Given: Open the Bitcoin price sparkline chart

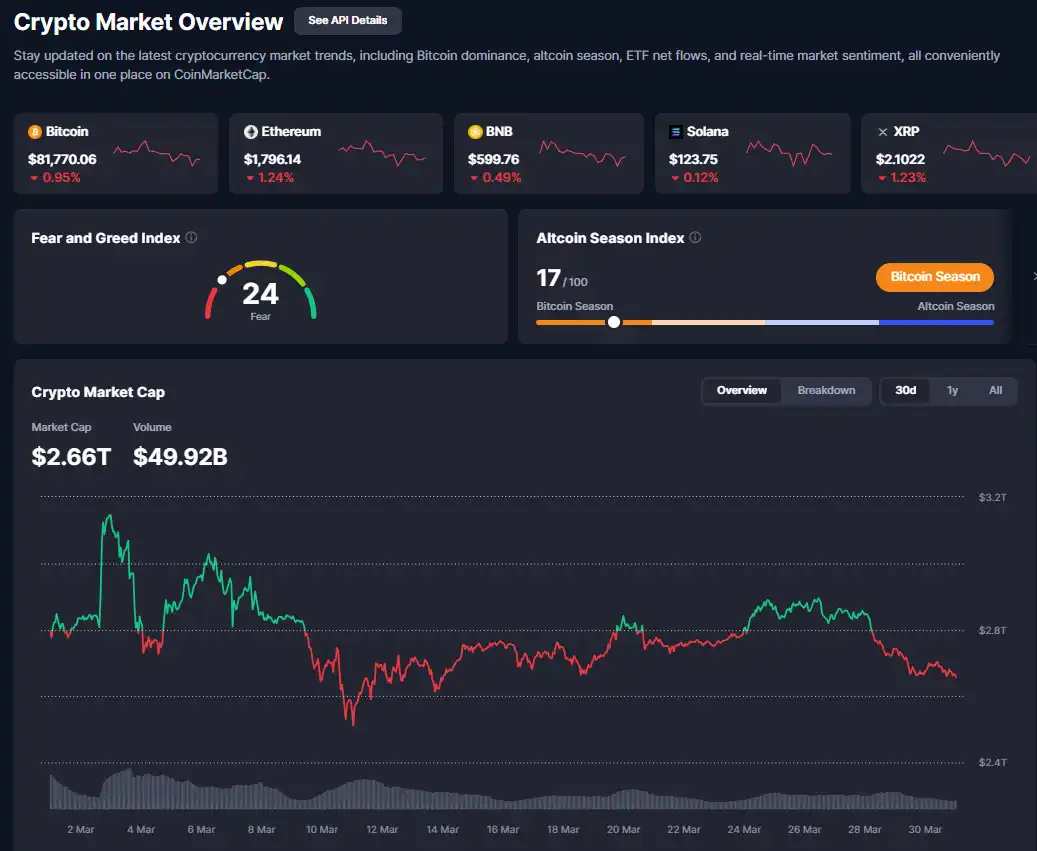Looking at the screenshot, I should [157, 153].
